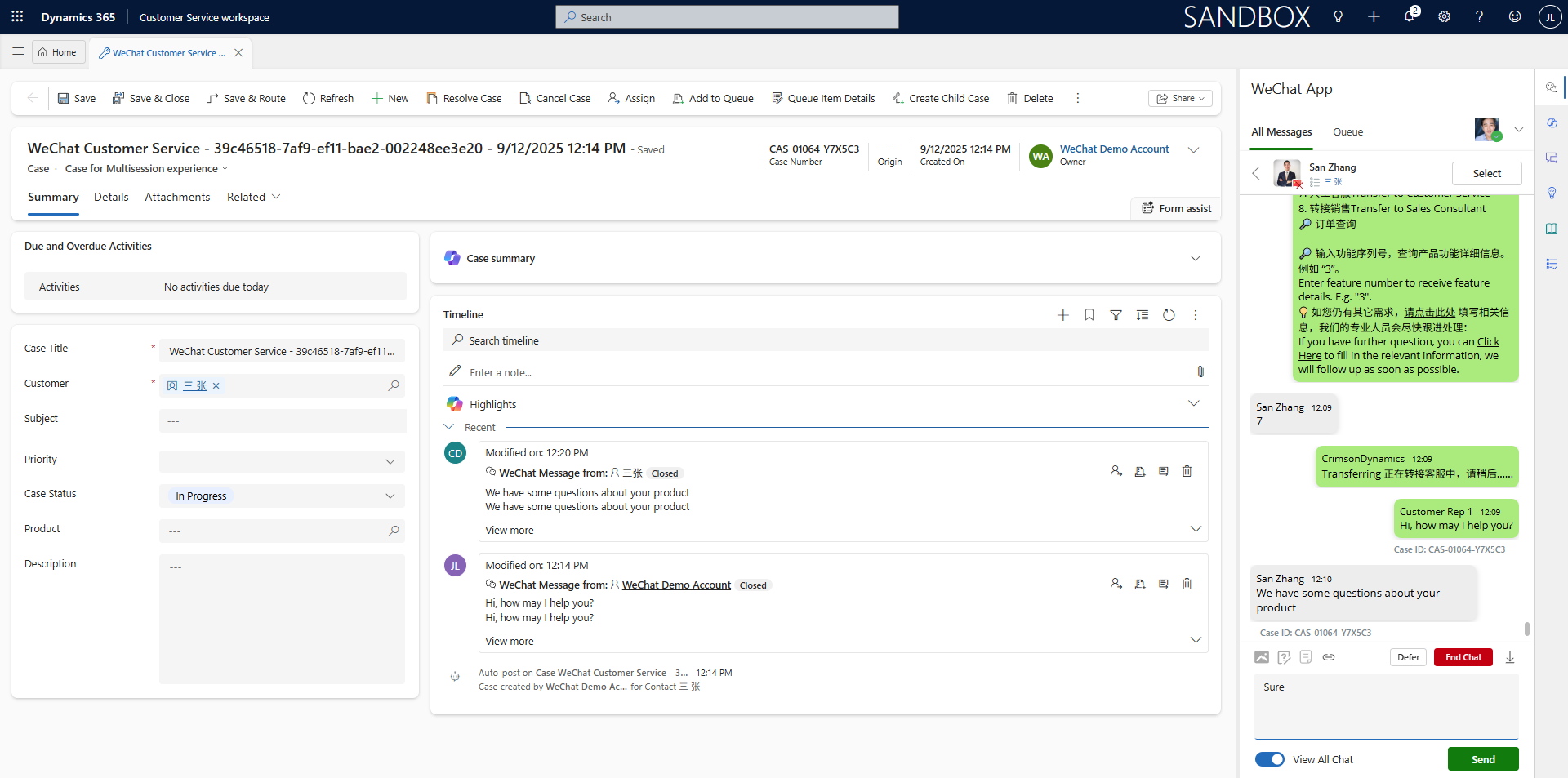Click the red End Chat button
Screen dimensions: 1568x778
pos(1463,658)
